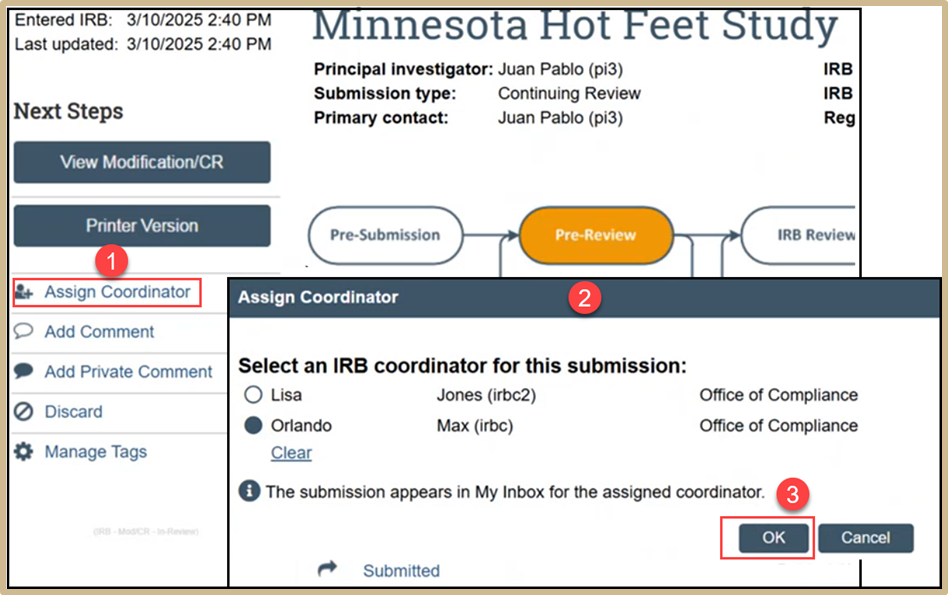
Task: Select the Lisa Jones coordinator radio button
Action: 254,395
